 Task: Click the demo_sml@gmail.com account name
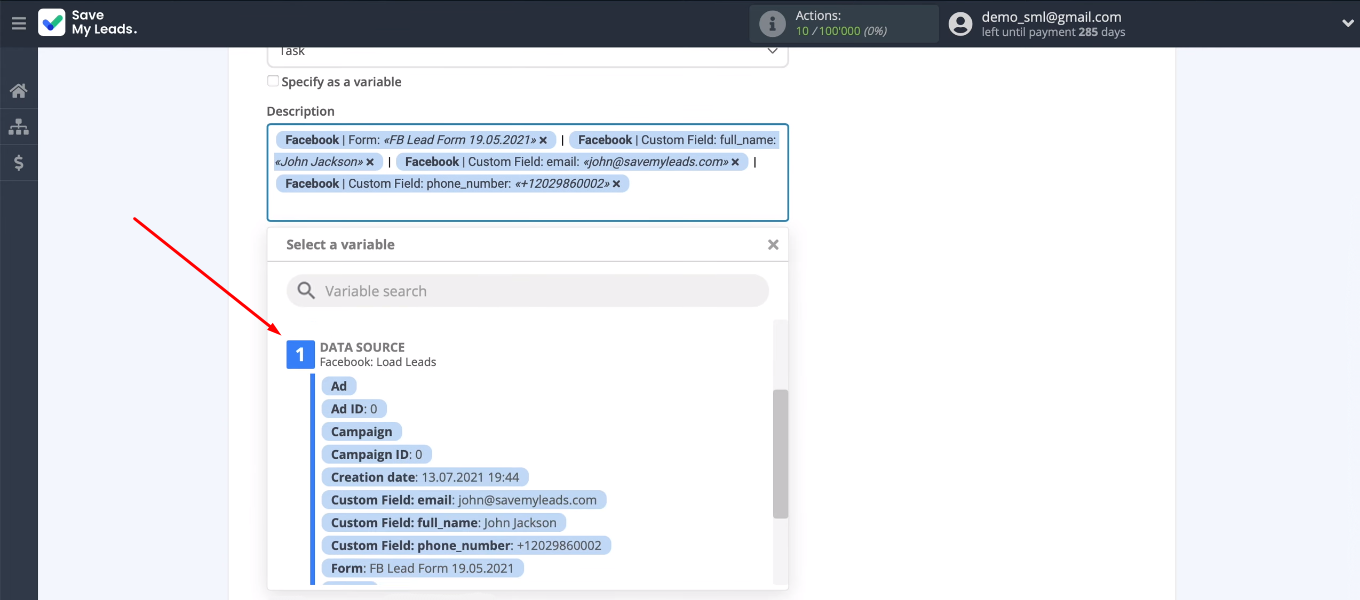1051,17
